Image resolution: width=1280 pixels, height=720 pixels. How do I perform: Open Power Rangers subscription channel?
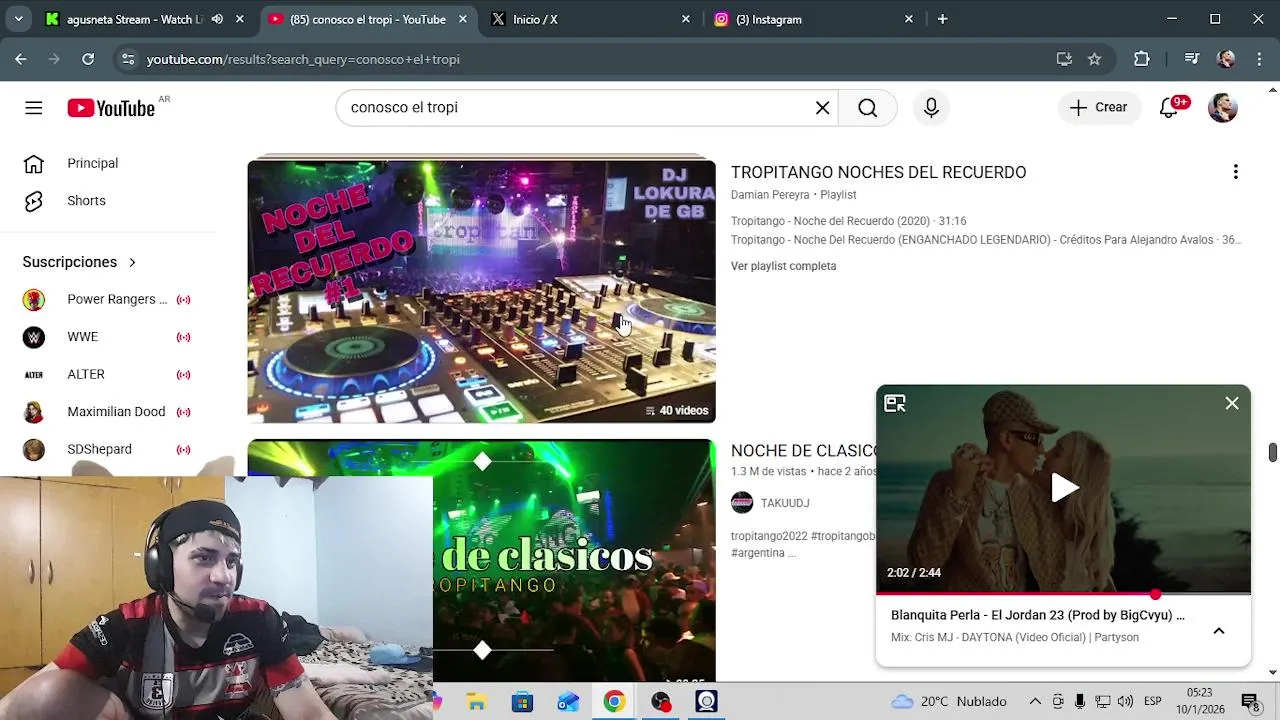(x=108, y=299)
